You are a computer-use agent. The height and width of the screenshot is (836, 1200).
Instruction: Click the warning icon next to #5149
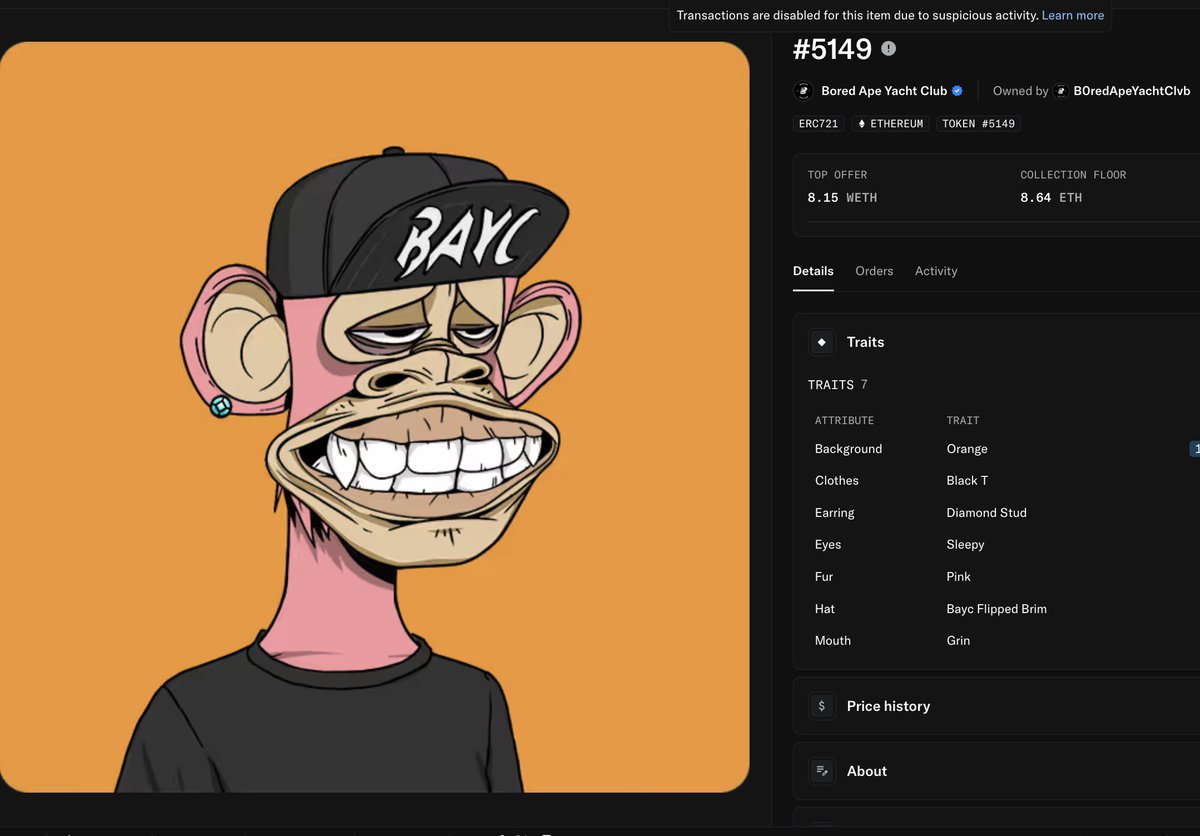click(889, 48)
